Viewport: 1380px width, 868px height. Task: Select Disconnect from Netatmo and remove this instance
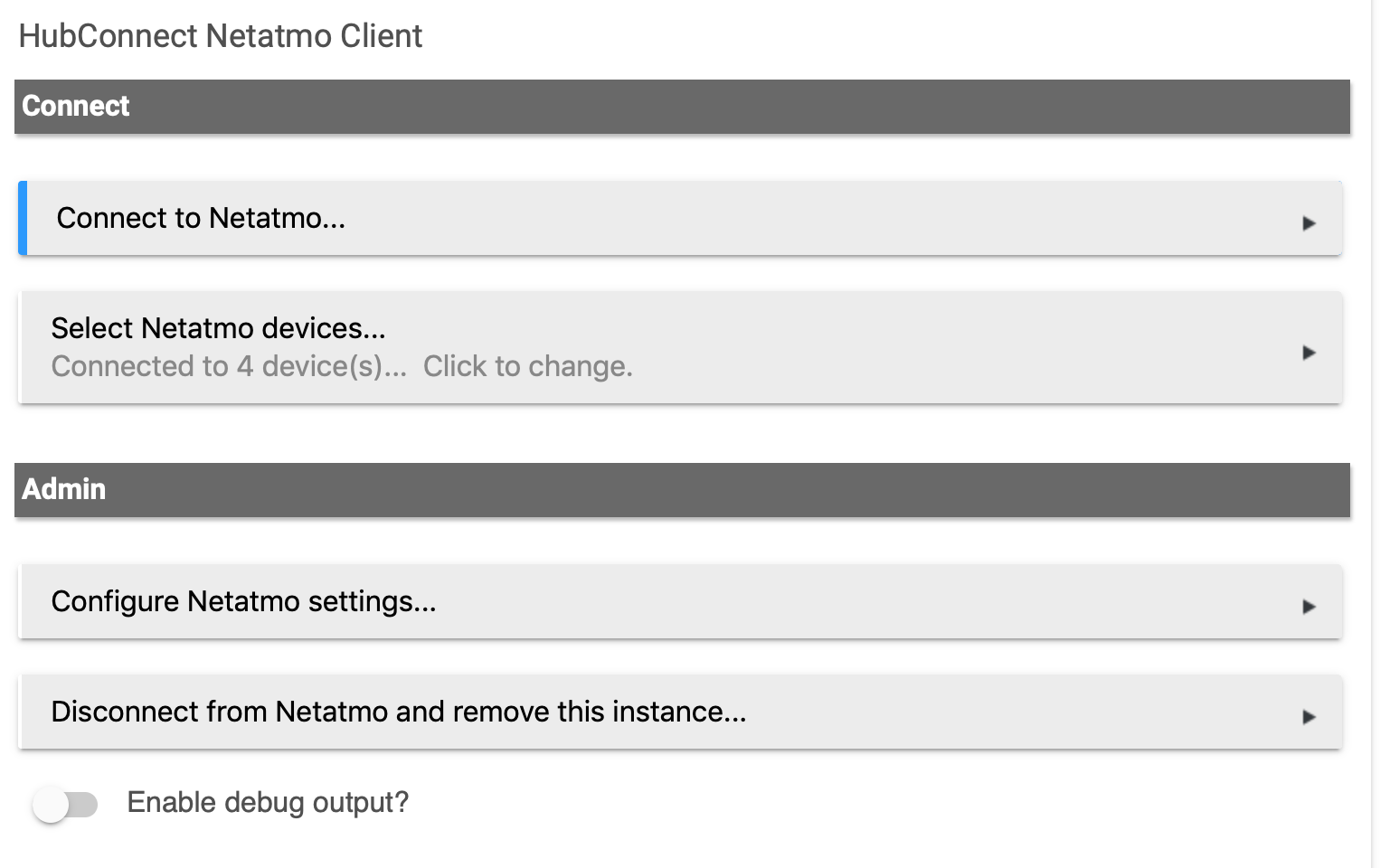pyautogui.click(x=680, y=712)
